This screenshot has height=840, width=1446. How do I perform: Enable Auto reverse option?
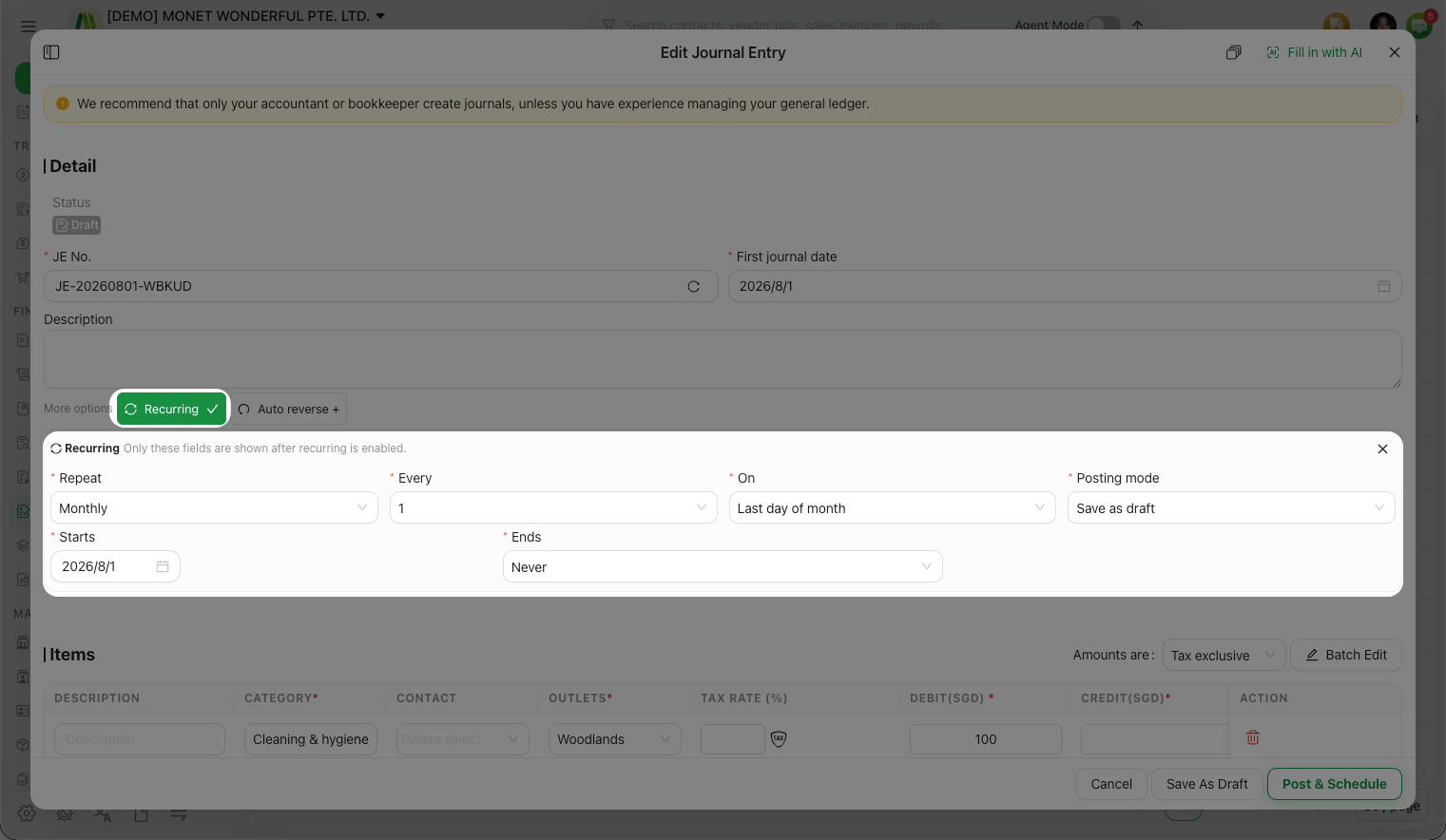click(x=289, y=409)
